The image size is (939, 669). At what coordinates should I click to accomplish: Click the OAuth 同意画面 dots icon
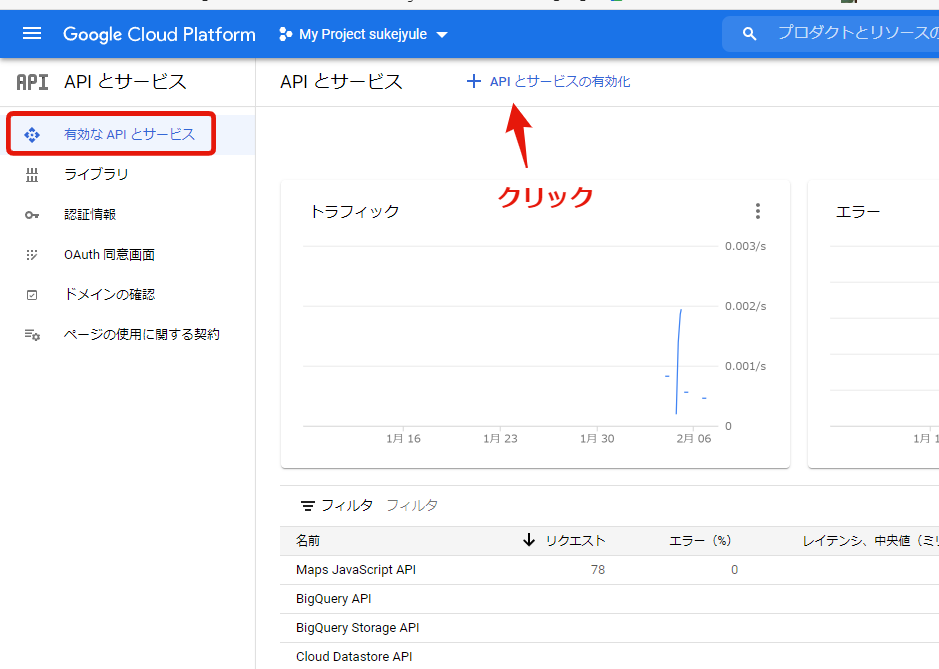point(32,255)
